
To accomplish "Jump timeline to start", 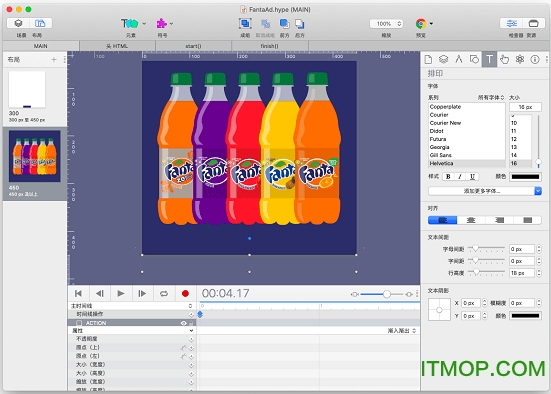I will tap(78, 293).
